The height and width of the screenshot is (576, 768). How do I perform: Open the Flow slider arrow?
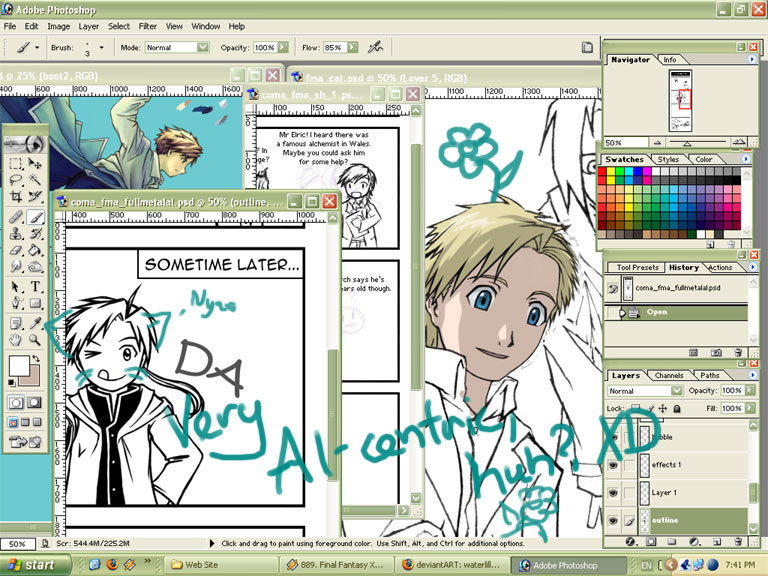coord(352,48)
